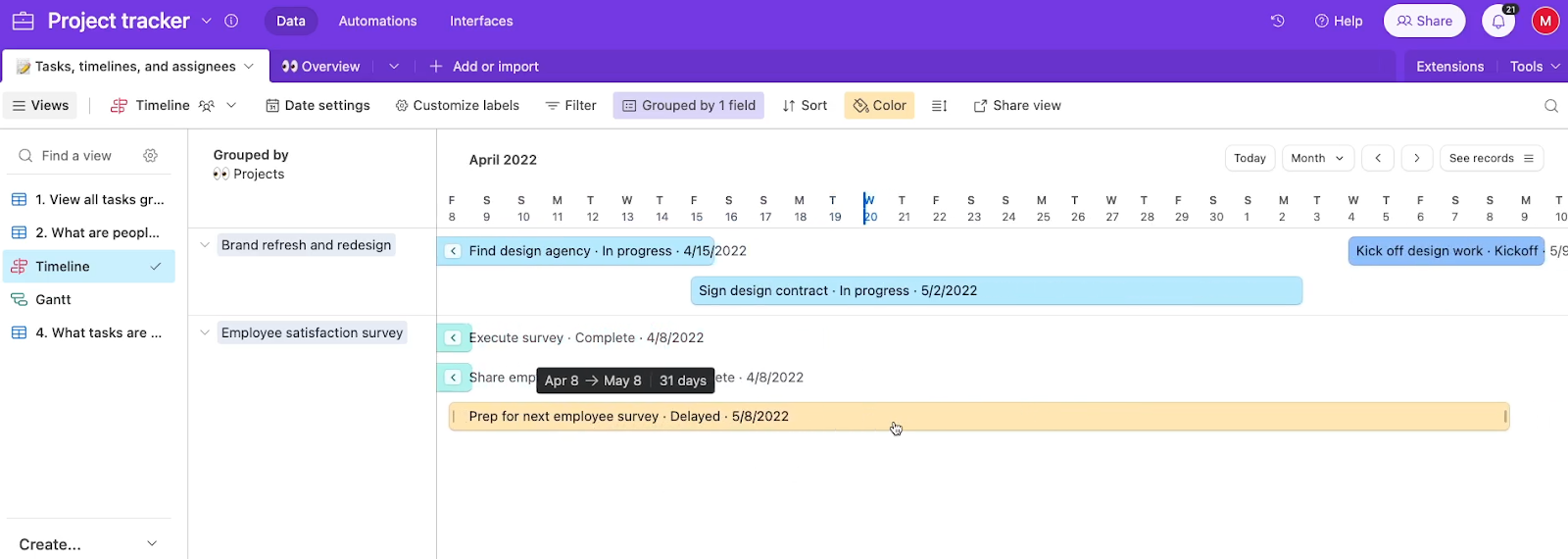Image resolution: width=1568 pixels, height=559 pixels.
Task: Open notifications bell icon
Action: pyautogui.click(x=1498, y=21)
